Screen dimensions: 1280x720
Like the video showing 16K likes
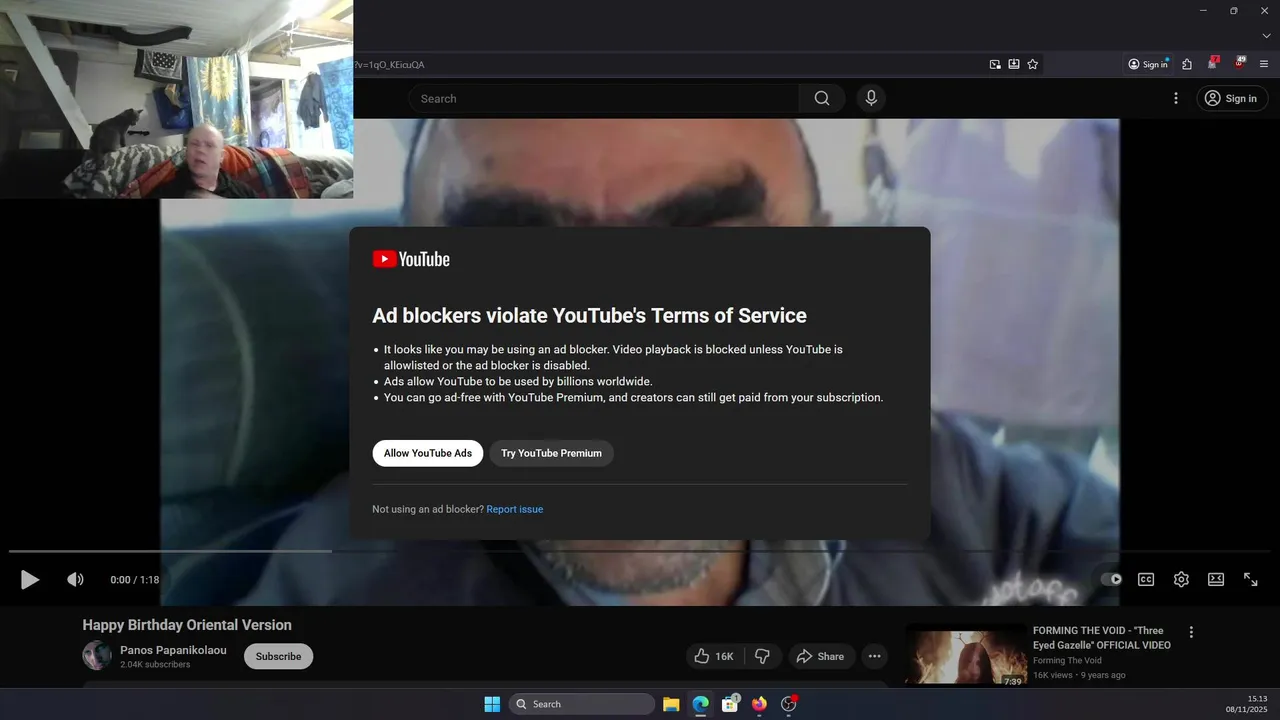coord(714,656)
